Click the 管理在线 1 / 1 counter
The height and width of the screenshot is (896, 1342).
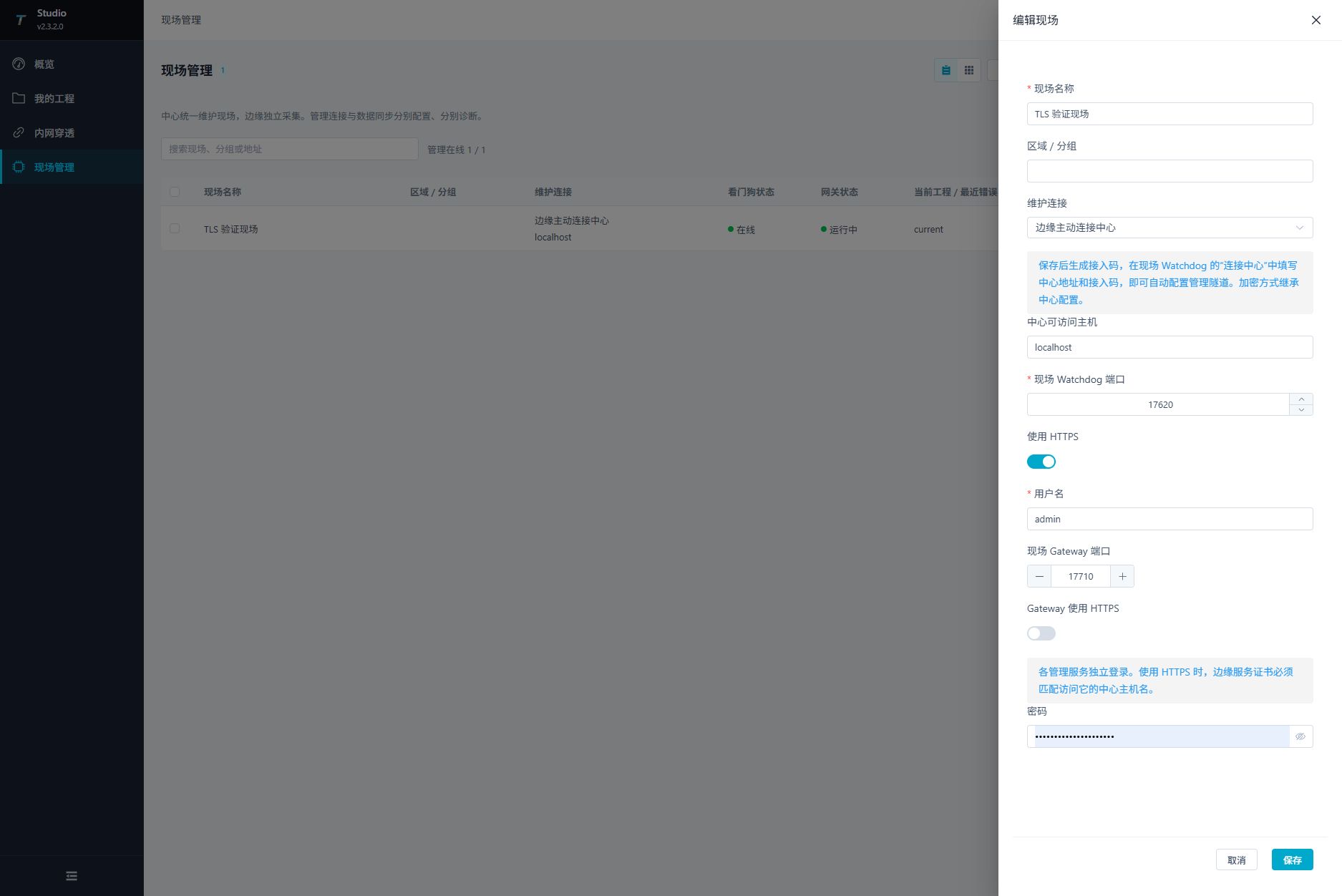click(x=457, y=150)
